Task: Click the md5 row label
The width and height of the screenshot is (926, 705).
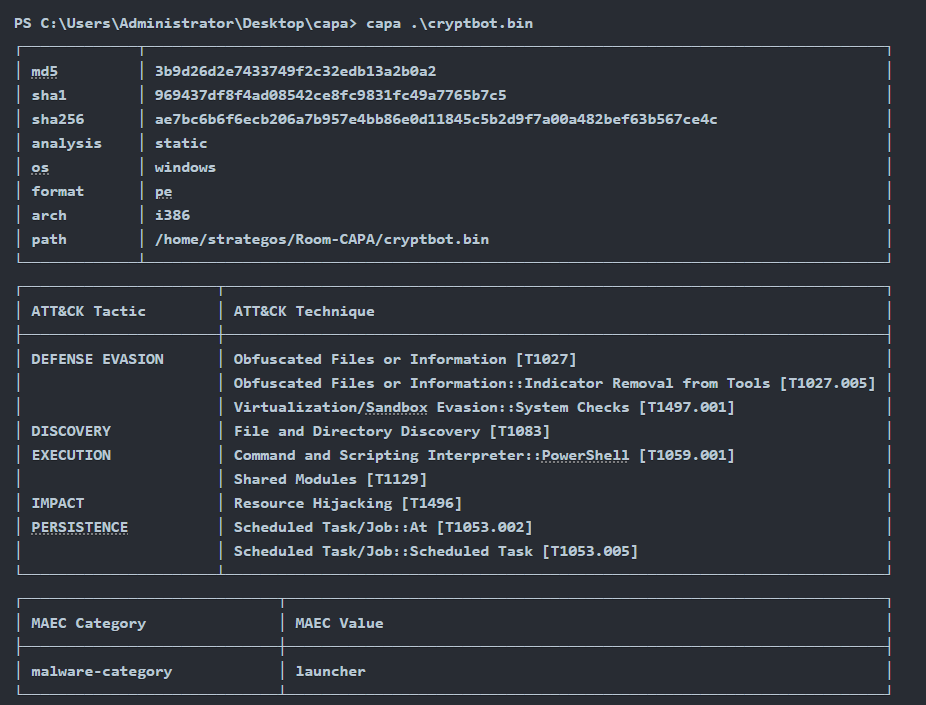Action: pyautogui.click(x=44, y=71)
